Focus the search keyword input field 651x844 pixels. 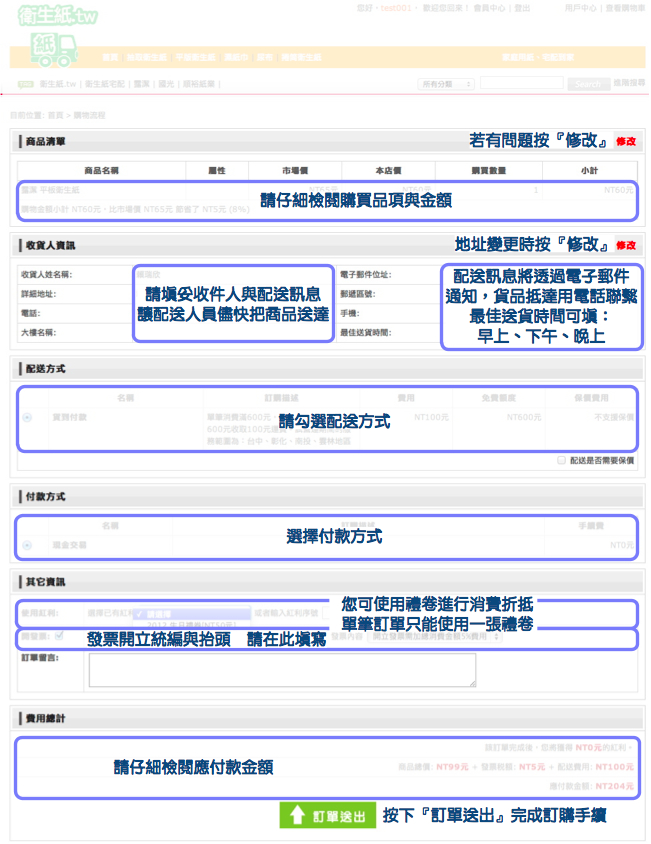(521, 83)
